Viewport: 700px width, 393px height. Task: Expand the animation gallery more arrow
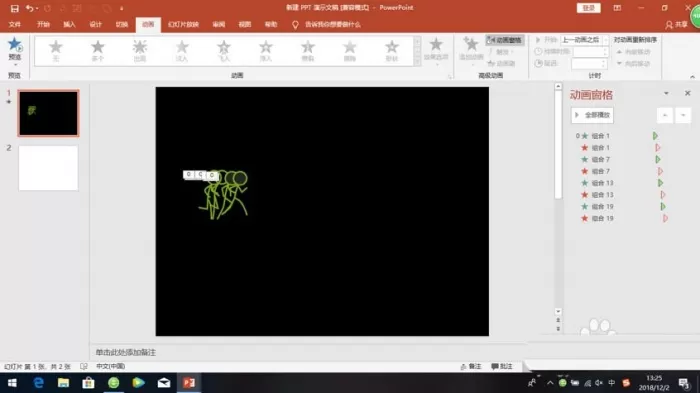[417, 61]
